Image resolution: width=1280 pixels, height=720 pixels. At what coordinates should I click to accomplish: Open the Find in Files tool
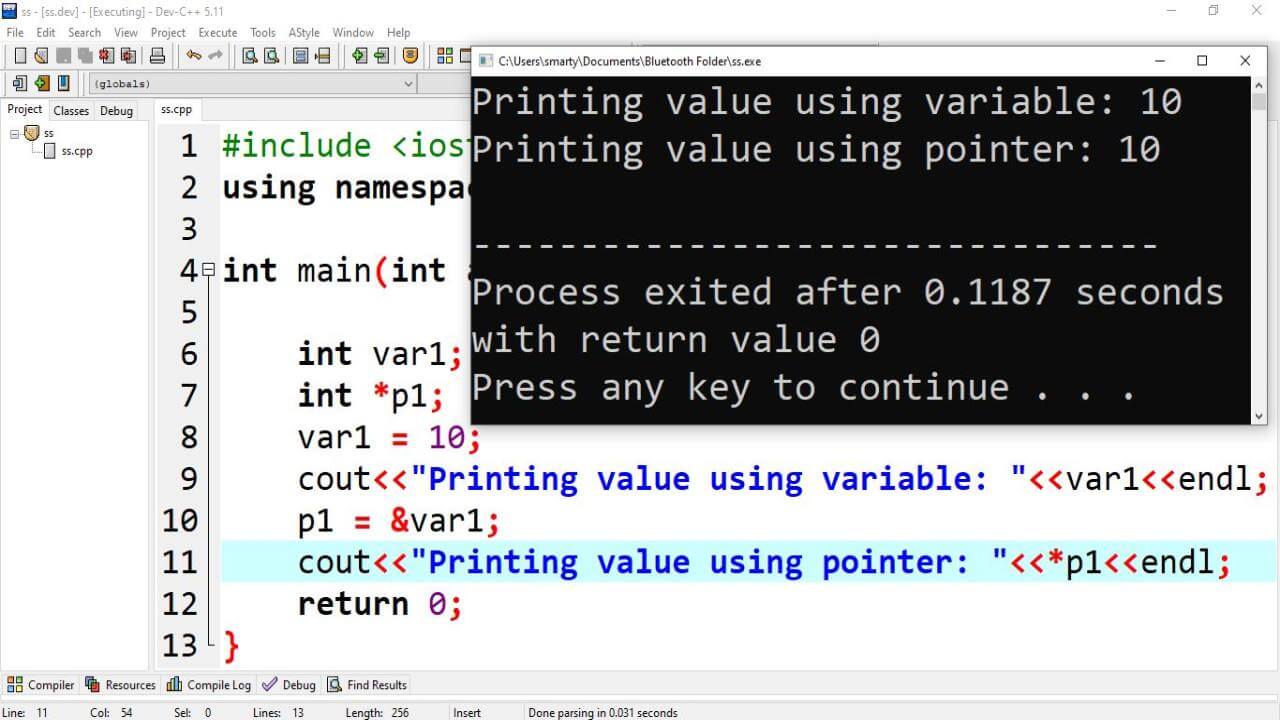pyautogui.click(x=270, y=56)
